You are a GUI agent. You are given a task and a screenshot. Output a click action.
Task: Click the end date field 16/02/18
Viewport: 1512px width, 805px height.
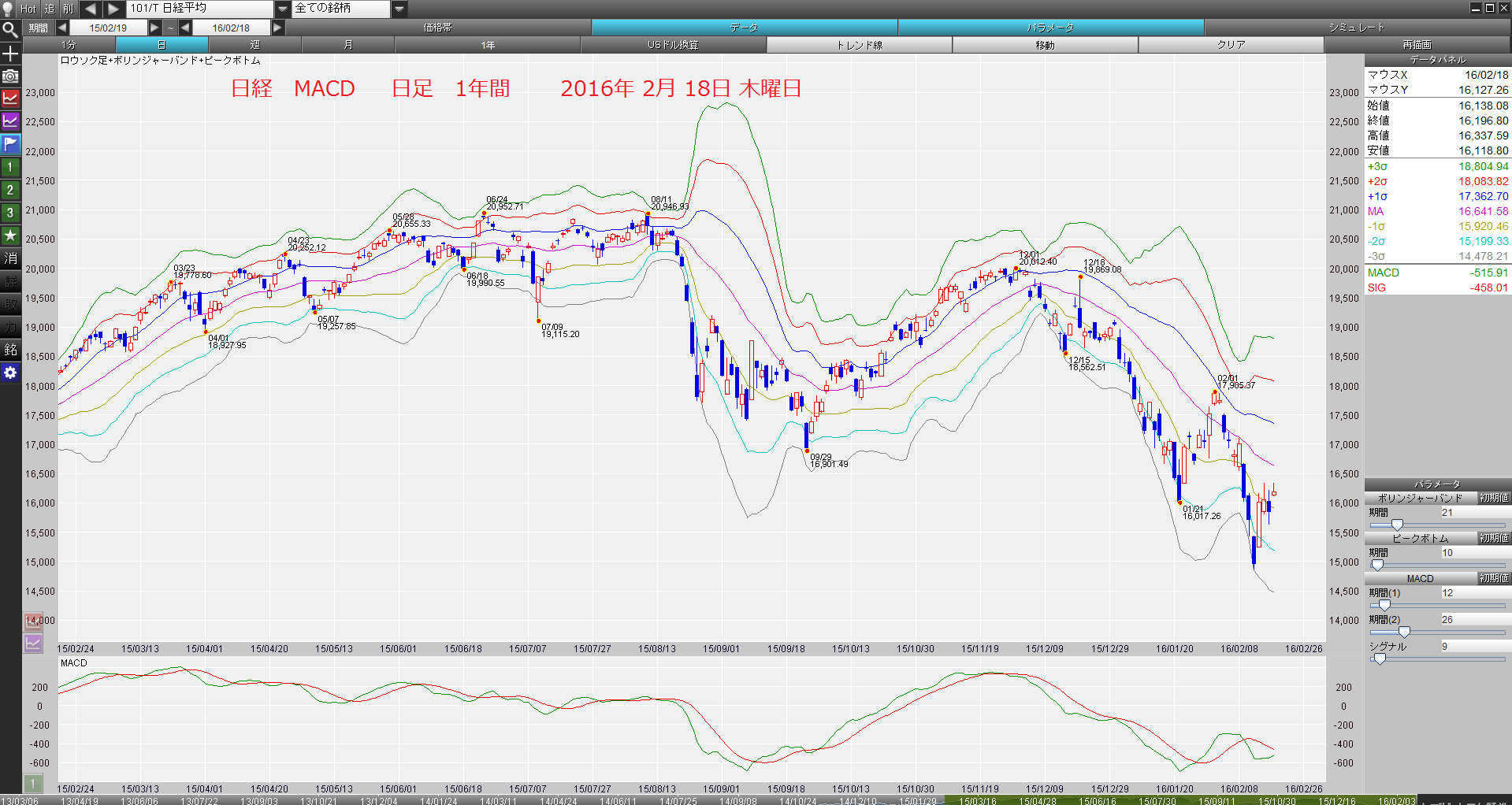[x=231, y=28]
